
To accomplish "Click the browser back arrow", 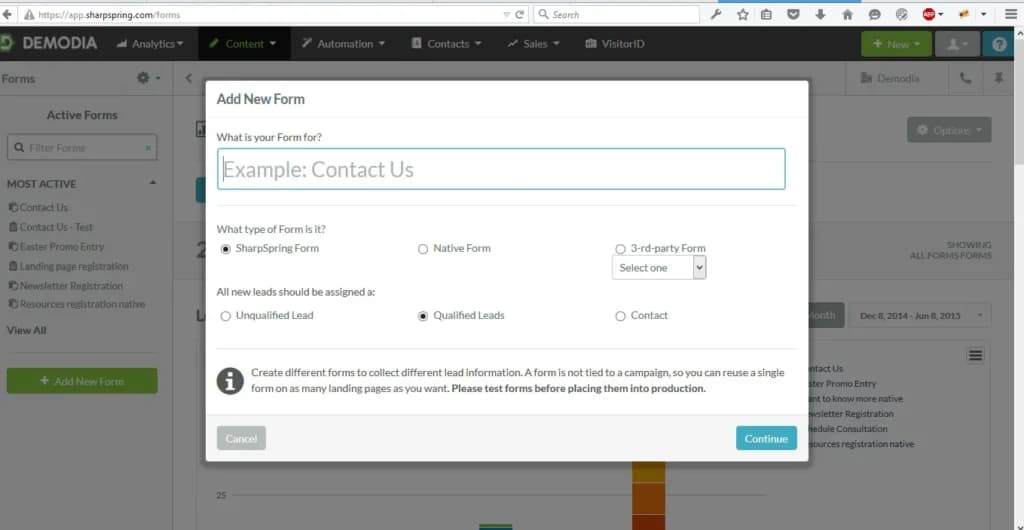I will (7, 14).
